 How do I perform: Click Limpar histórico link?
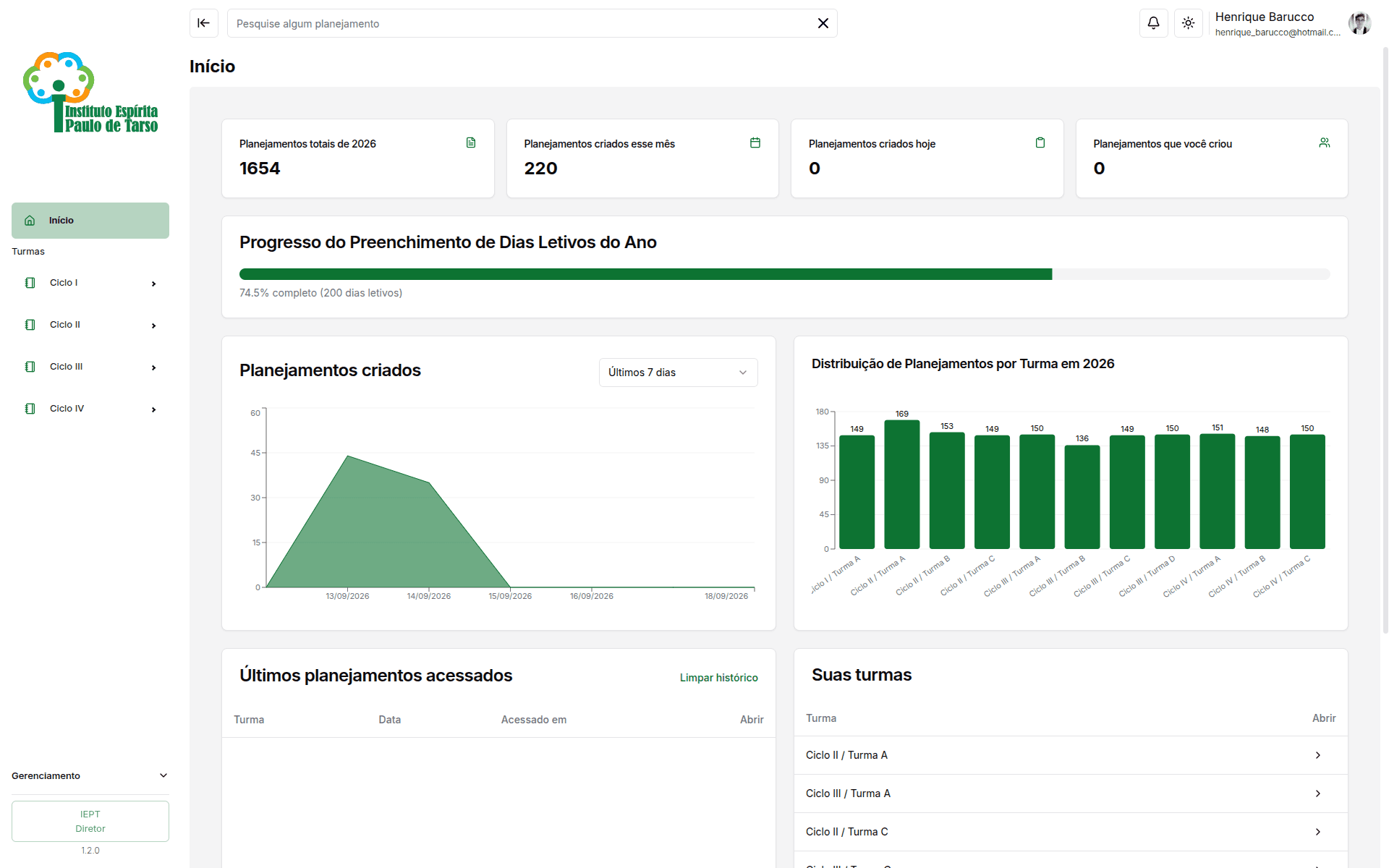click(718, 678)
